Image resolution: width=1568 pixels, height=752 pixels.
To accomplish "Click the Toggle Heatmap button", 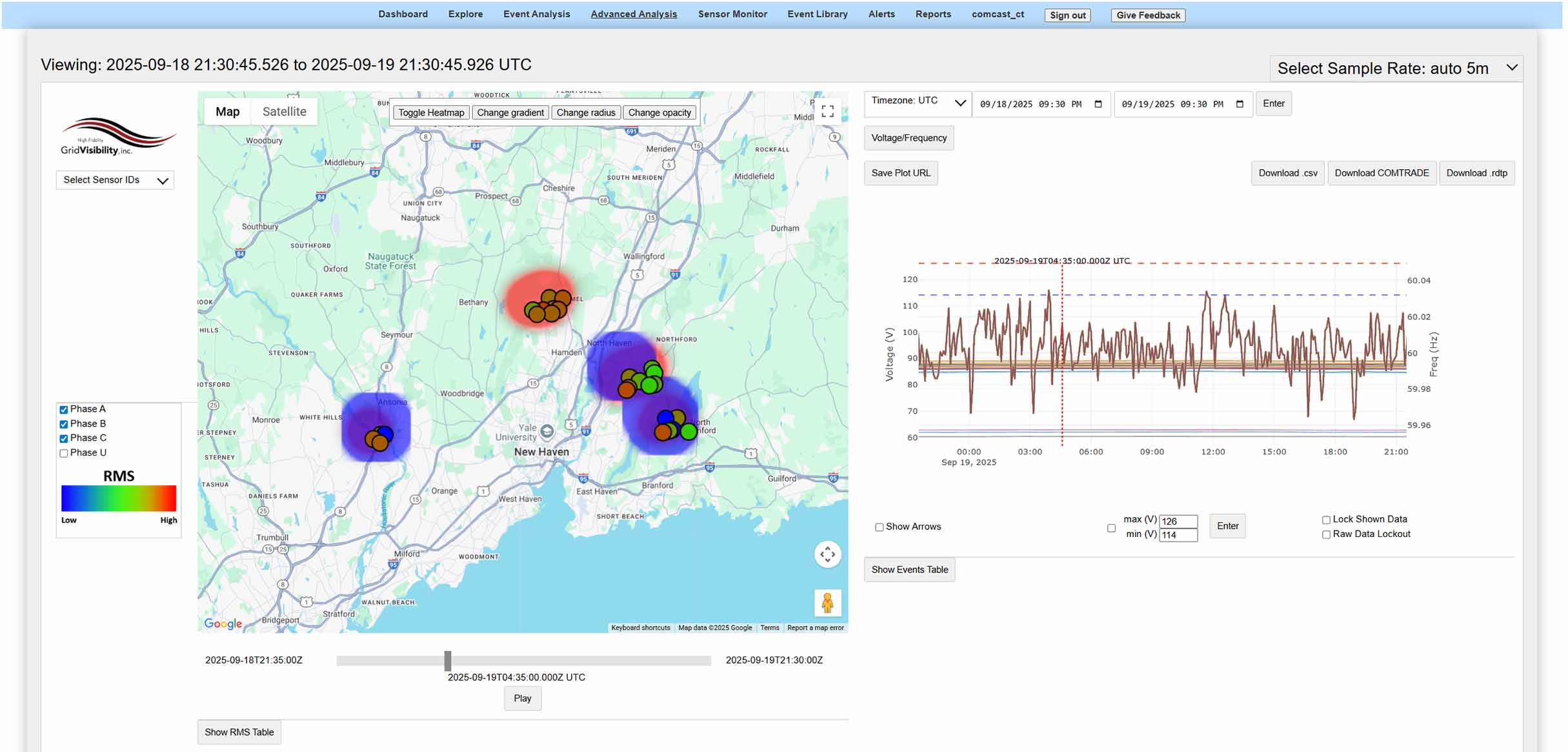I will pos(431,112).
